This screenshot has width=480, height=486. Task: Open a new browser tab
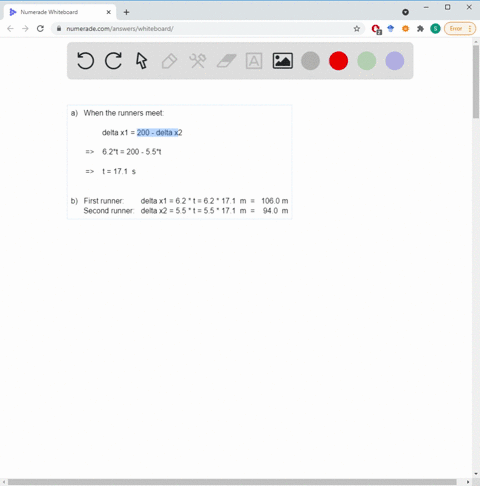tap(126, 12)
